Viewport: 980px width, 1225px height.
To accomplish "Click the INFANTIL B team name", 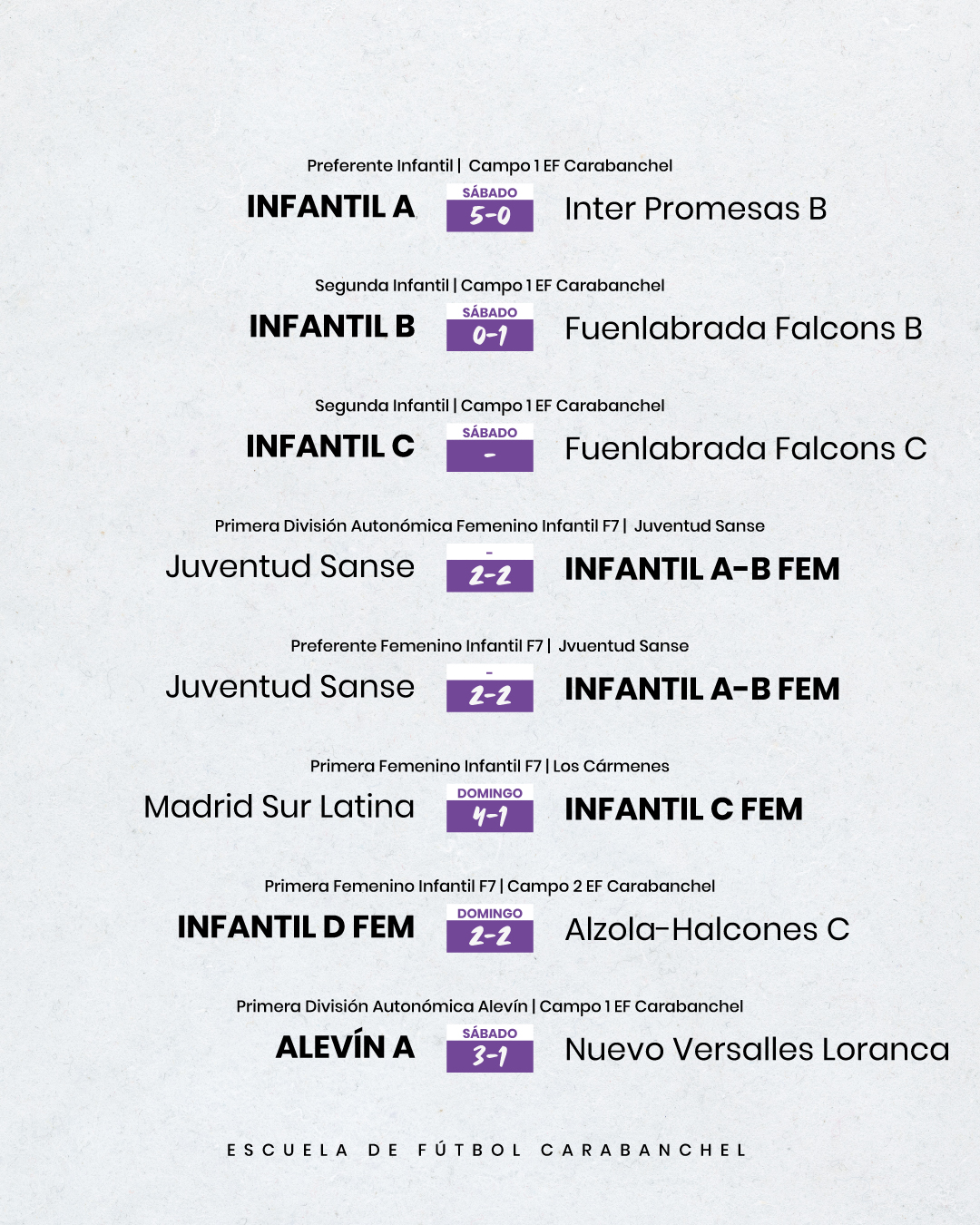I will pyautogui.click(x=332, y=327).
